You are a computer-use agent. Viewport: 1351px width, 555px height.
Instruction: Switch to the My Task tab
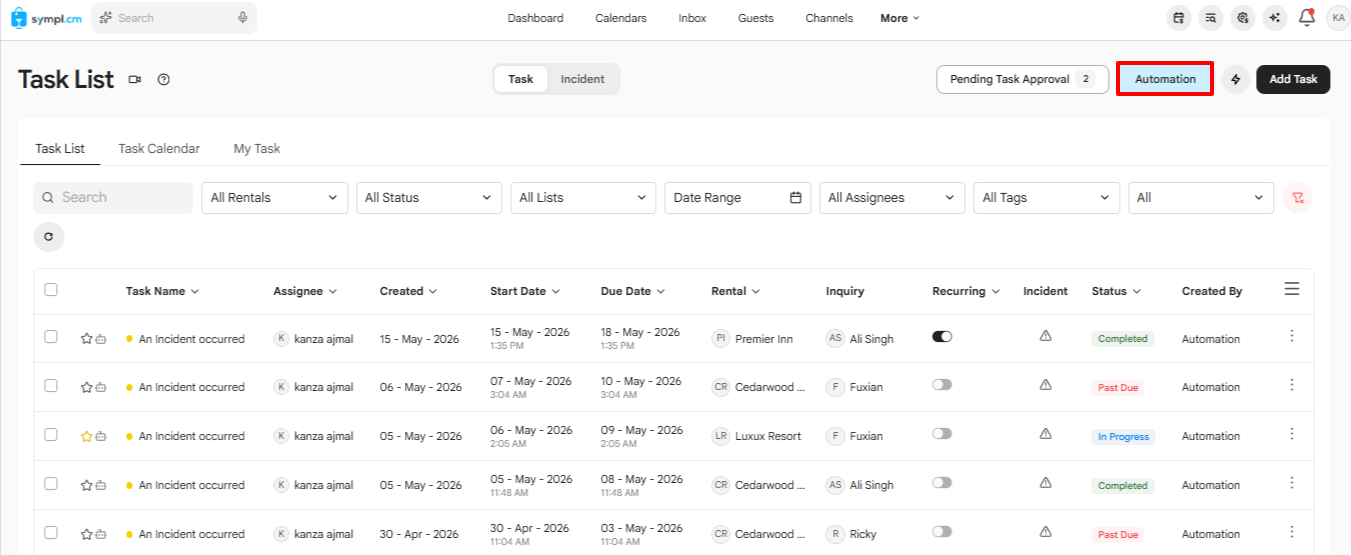tap(257, 148)
